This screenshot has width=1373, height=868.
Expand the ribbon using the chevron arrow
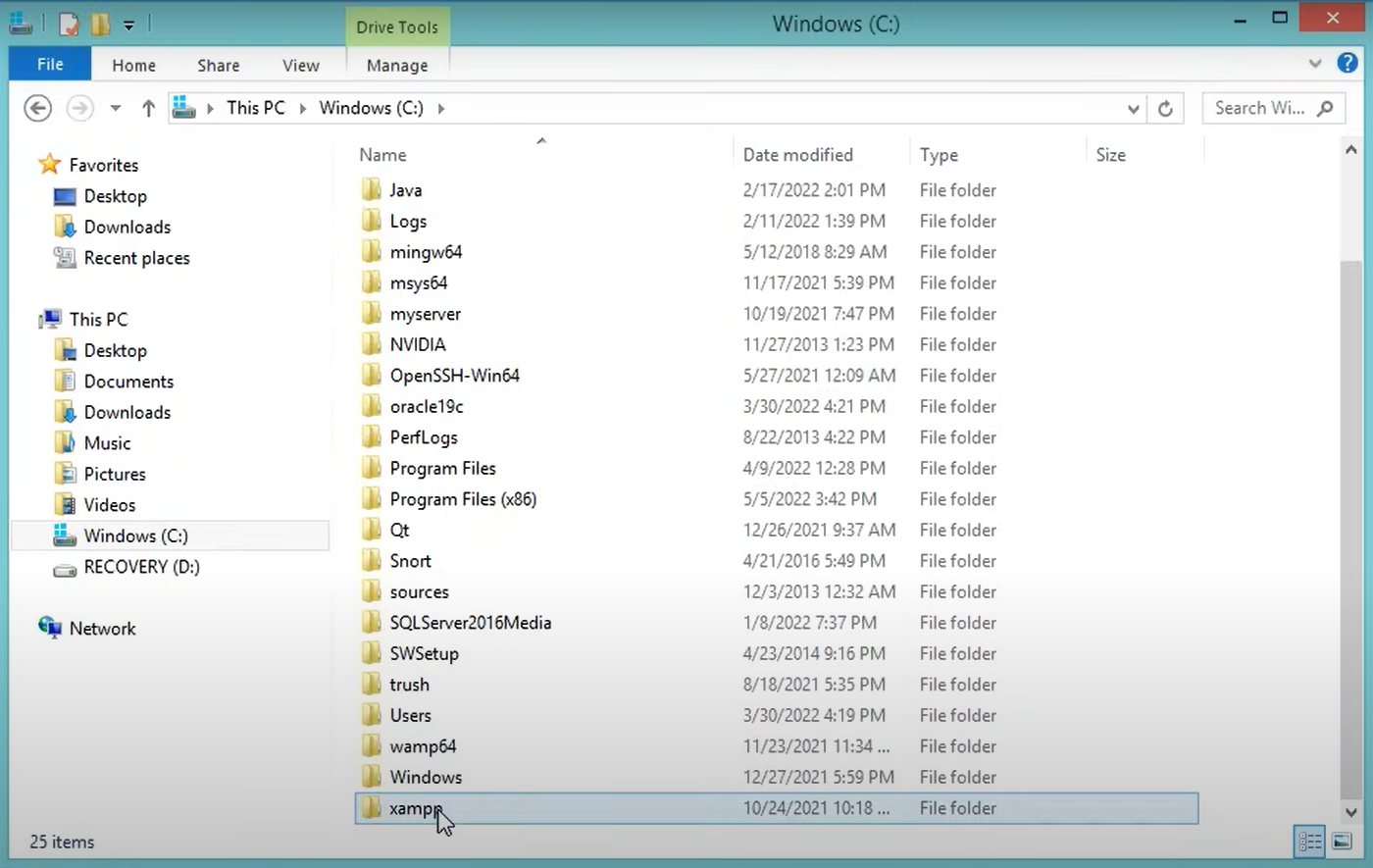[1315, 63]
